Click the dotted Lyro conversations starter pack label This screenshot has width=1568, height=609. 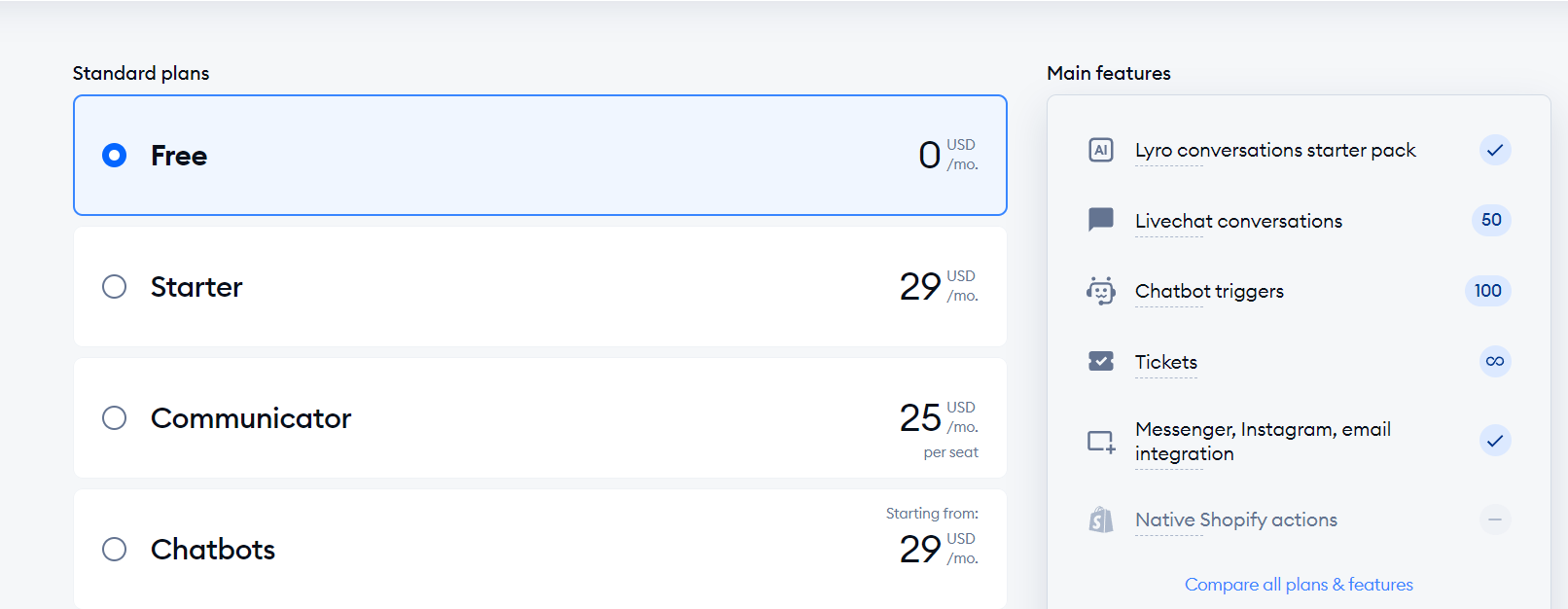pos(1275,150)
